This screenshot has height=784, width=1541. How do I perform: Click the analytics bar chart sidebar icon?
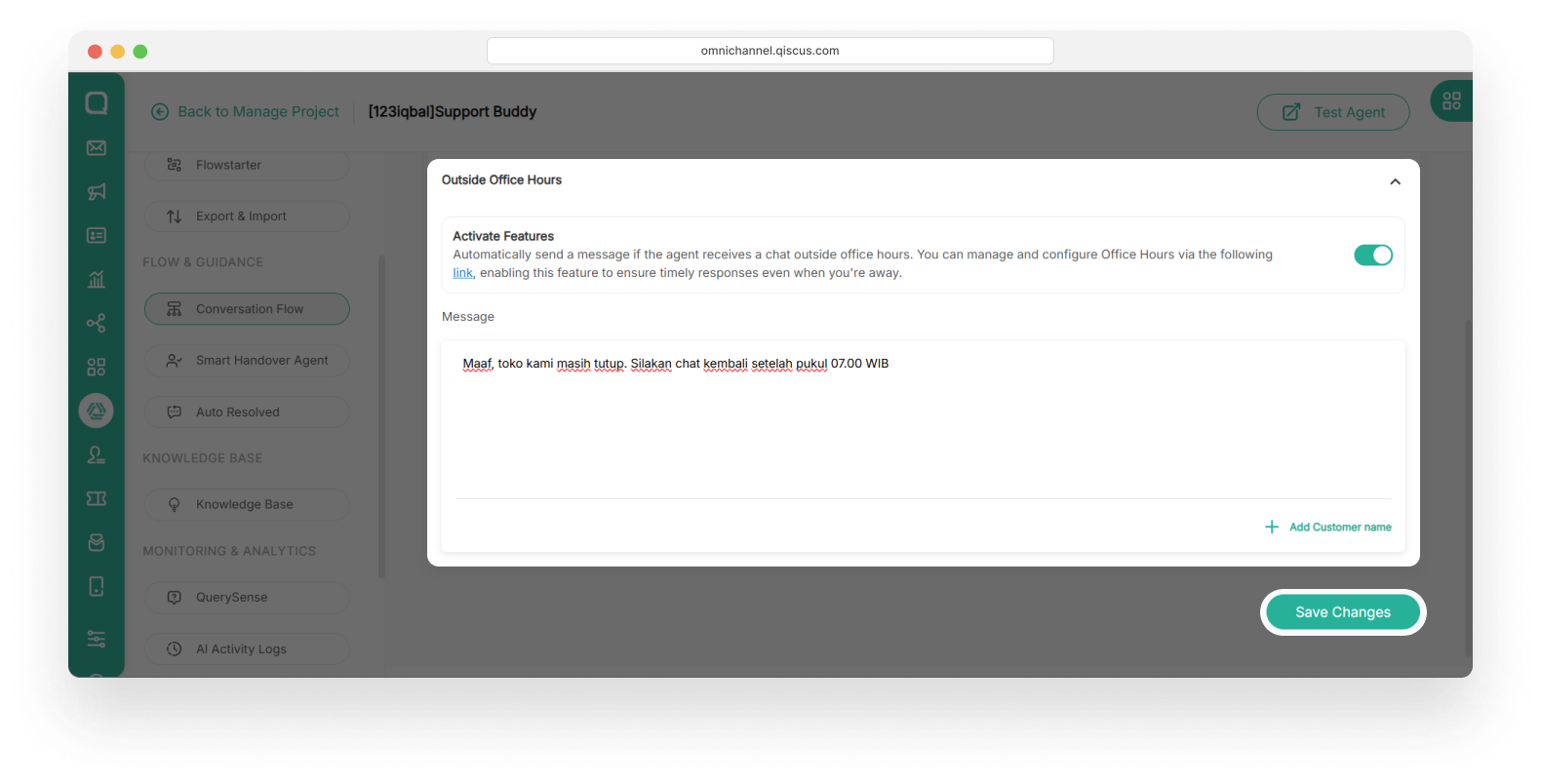[97, 280]
